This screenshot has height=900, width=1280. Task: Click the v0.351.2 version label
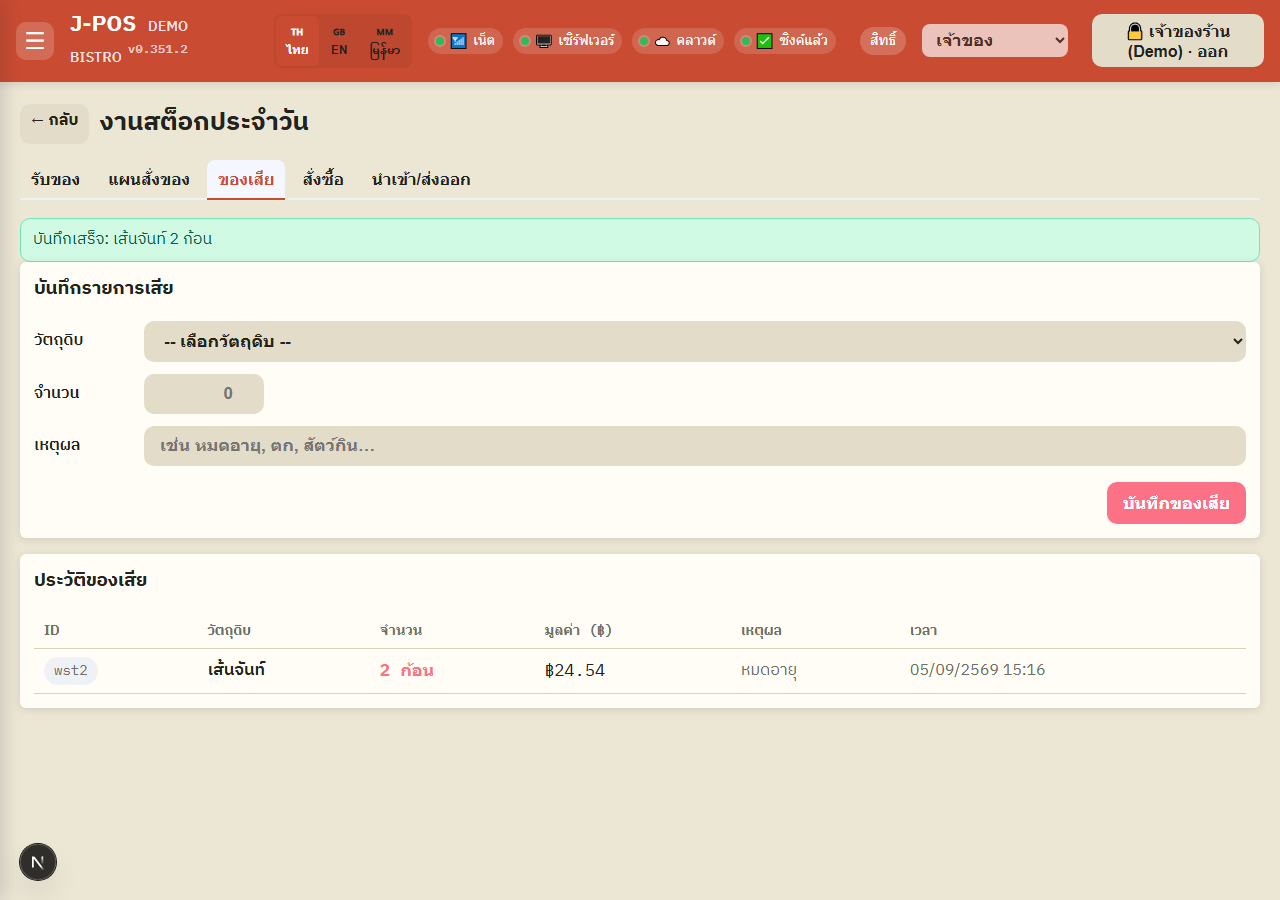(x=157, y=49)
